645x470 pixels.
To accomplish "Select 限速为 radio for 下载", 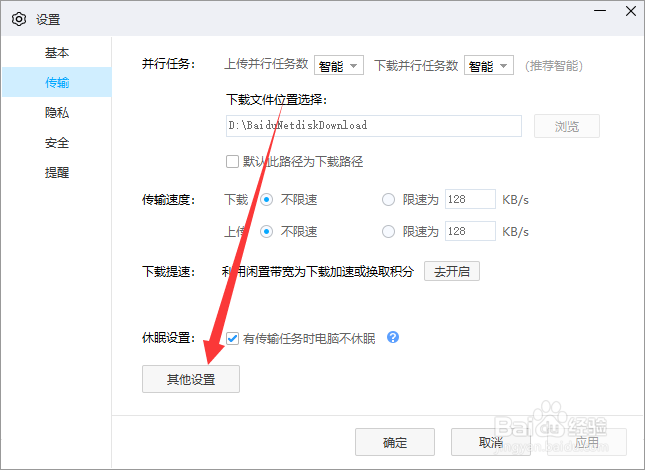I will [x=388, y=200].
